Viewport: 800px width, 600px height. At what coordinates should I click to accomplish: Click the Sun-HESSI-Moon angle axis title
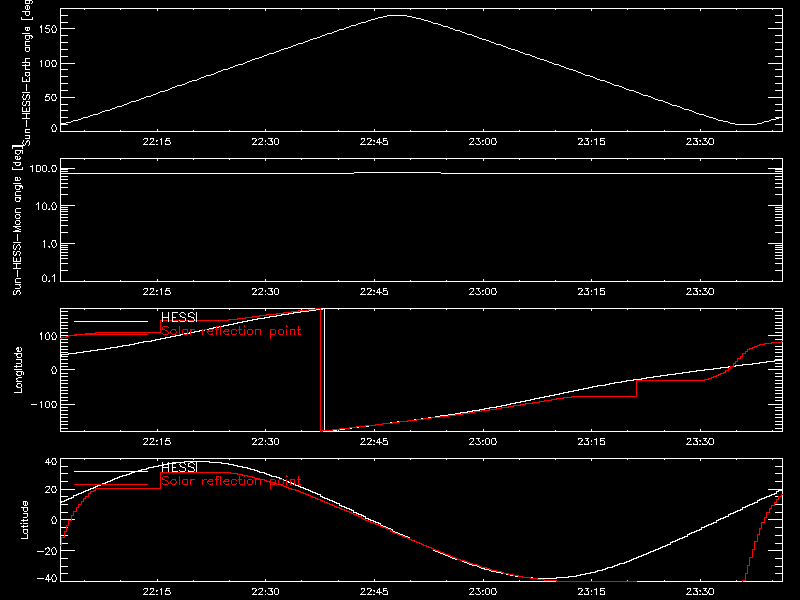coord(17,220)
